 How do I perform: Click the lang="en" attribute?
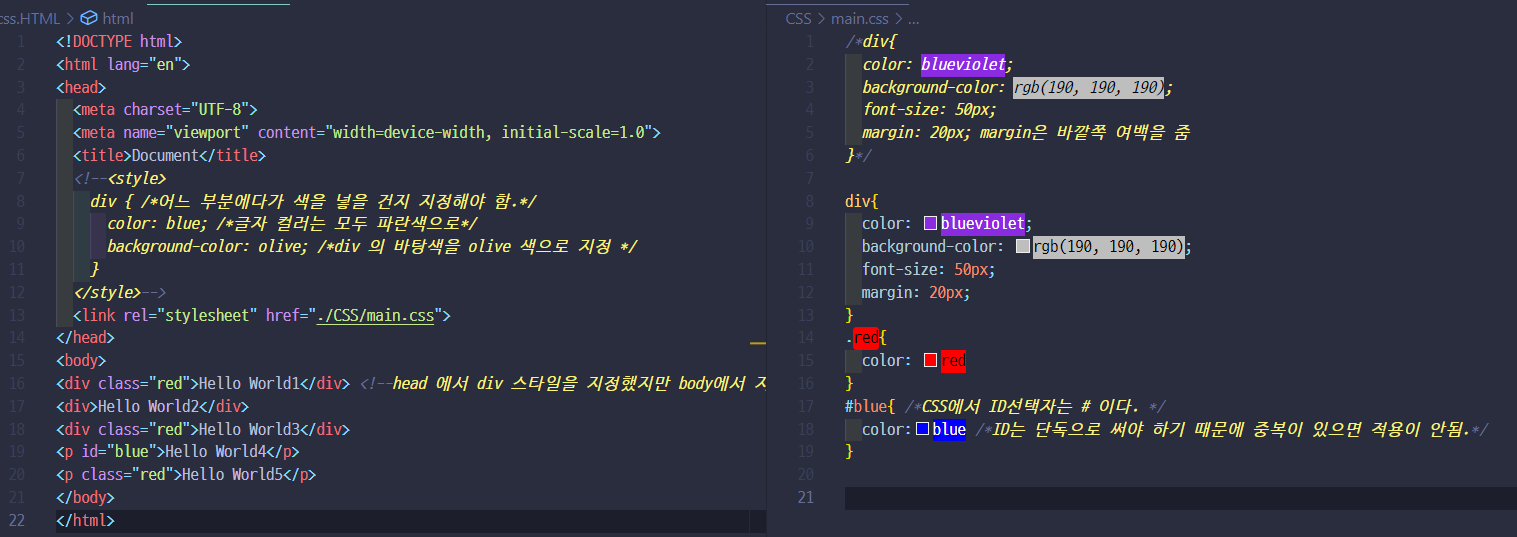tap(144, 65)
